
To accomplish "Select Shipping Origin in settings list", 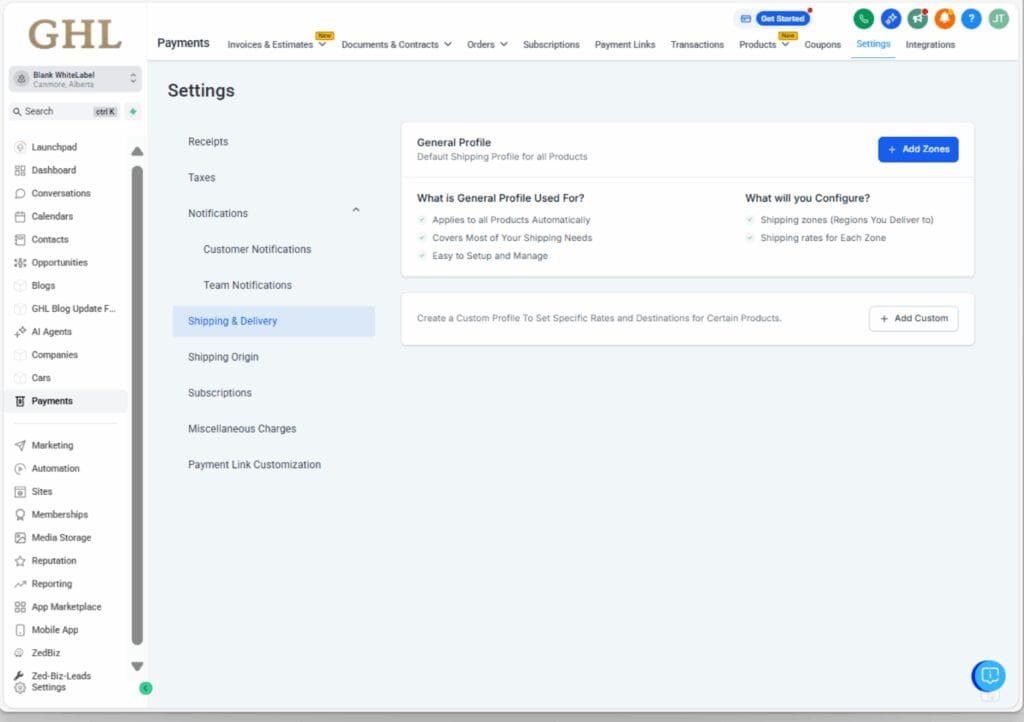I will (x=223, y=357).
